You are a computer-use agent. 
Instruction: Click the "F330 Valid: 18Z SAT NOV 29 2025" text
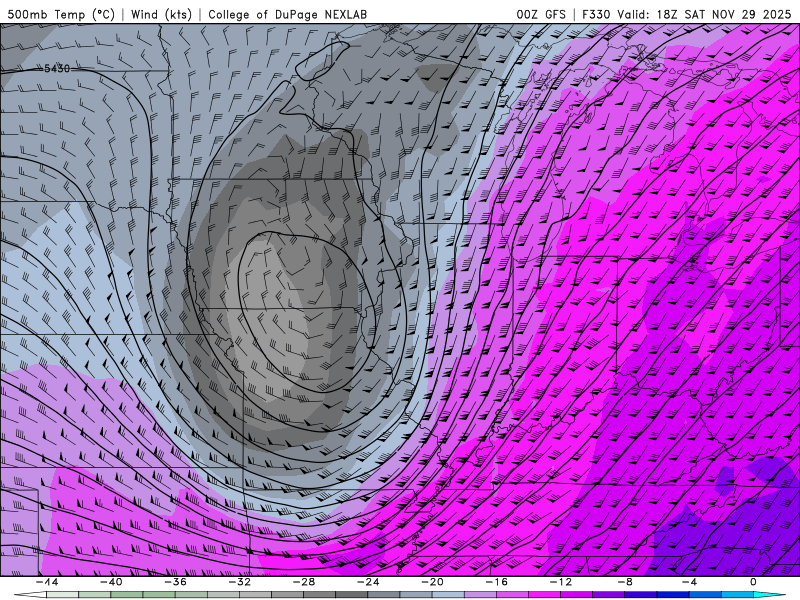(x=686, y=14)
